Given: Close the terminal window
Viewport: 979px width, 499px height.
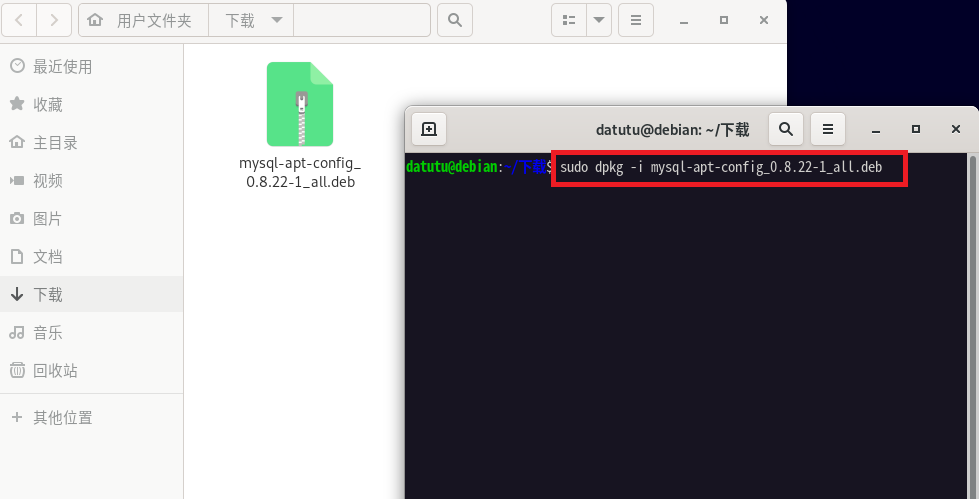Looking at the screenshot, I should click(956, 129).
